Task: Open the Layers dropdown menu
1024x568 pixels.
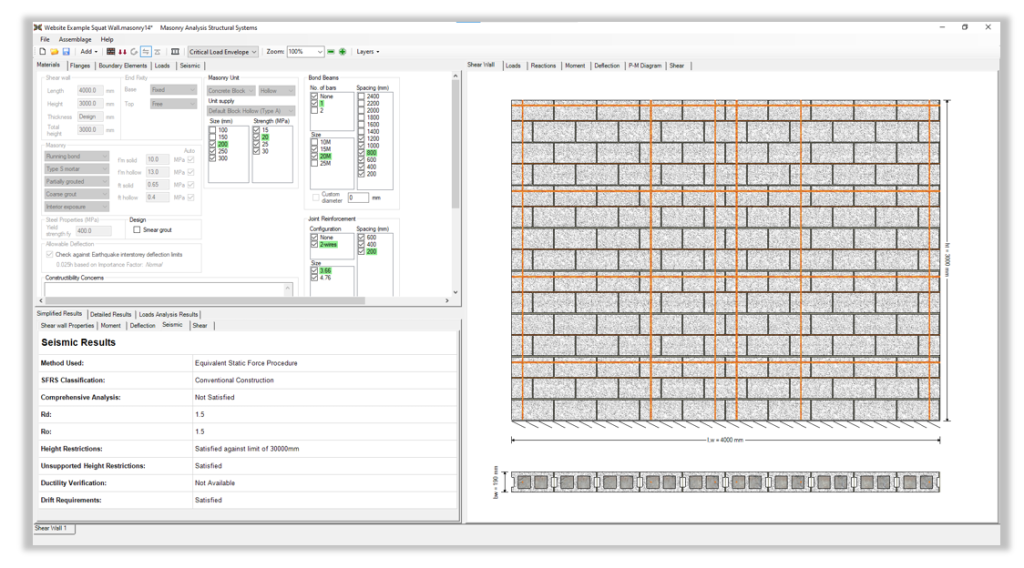Action: point(367,51)
